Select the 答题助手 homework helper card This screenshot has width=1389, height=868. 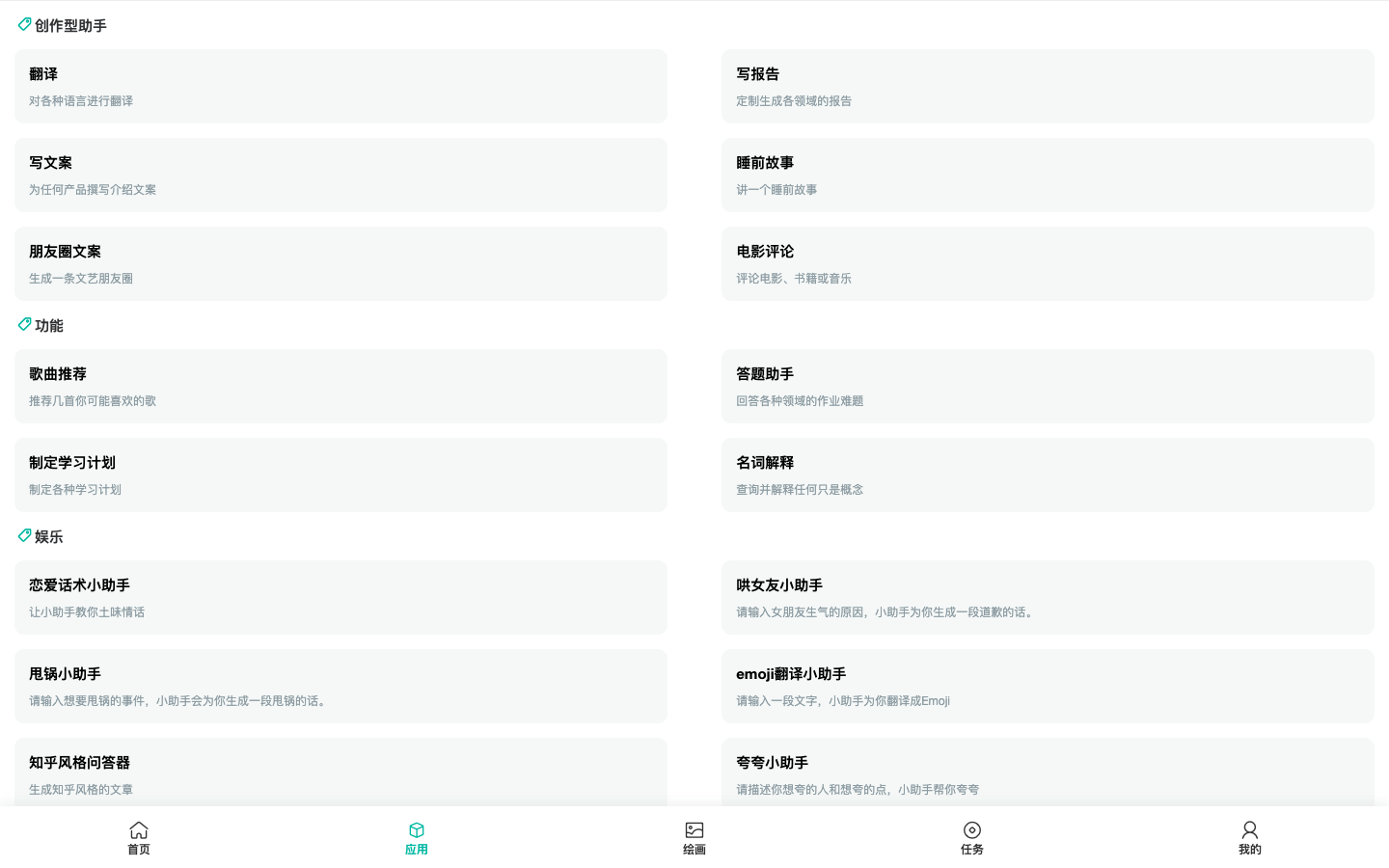click(x=1048, y=387)
